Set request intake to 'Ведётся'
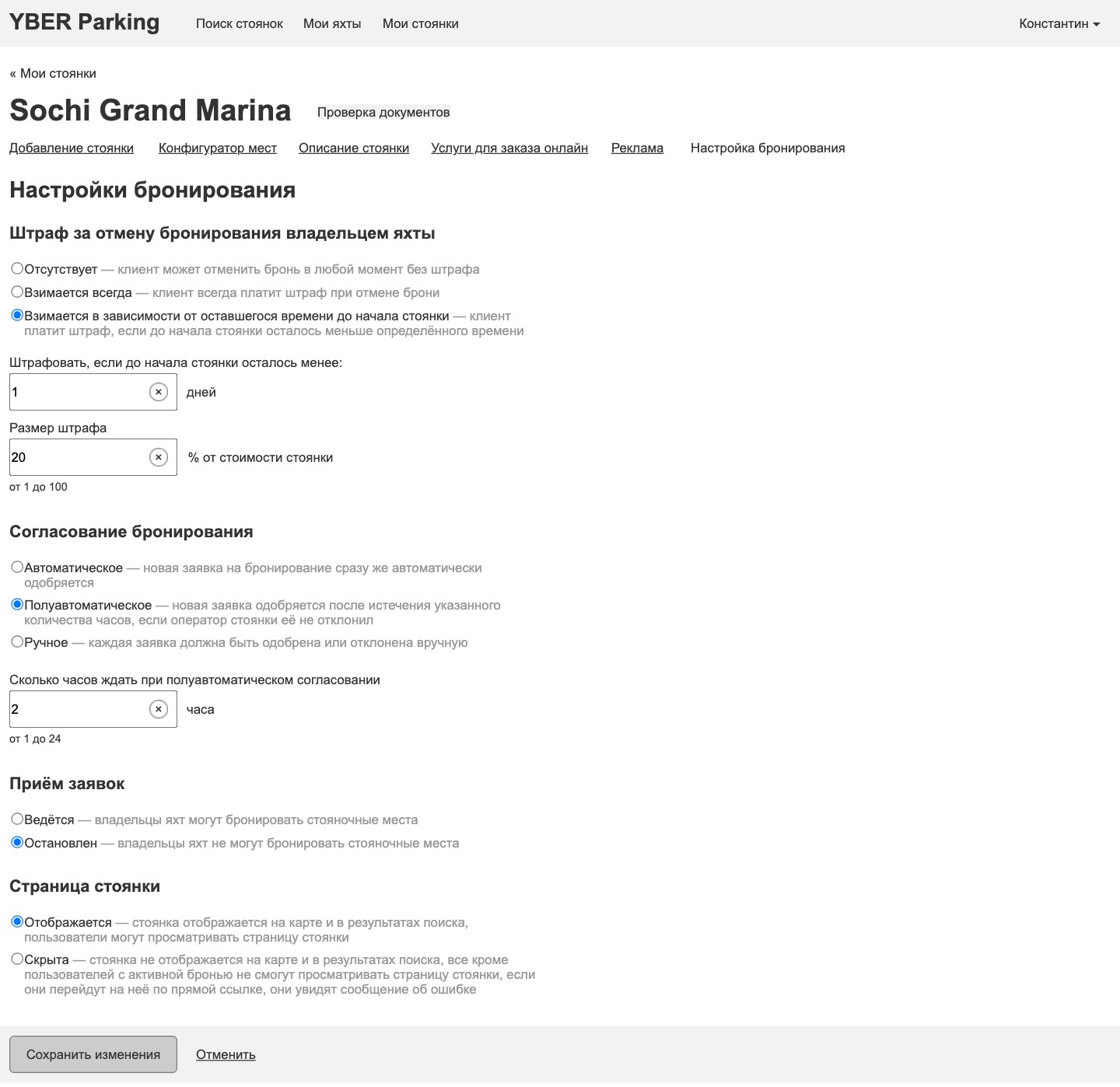 [x=17, y=819]
